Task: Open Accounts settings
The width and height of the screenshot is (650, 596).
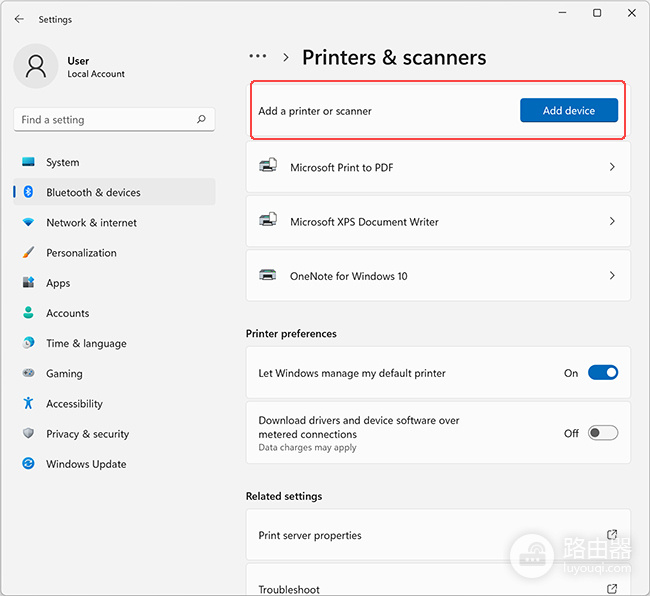Action: point(114,313)
